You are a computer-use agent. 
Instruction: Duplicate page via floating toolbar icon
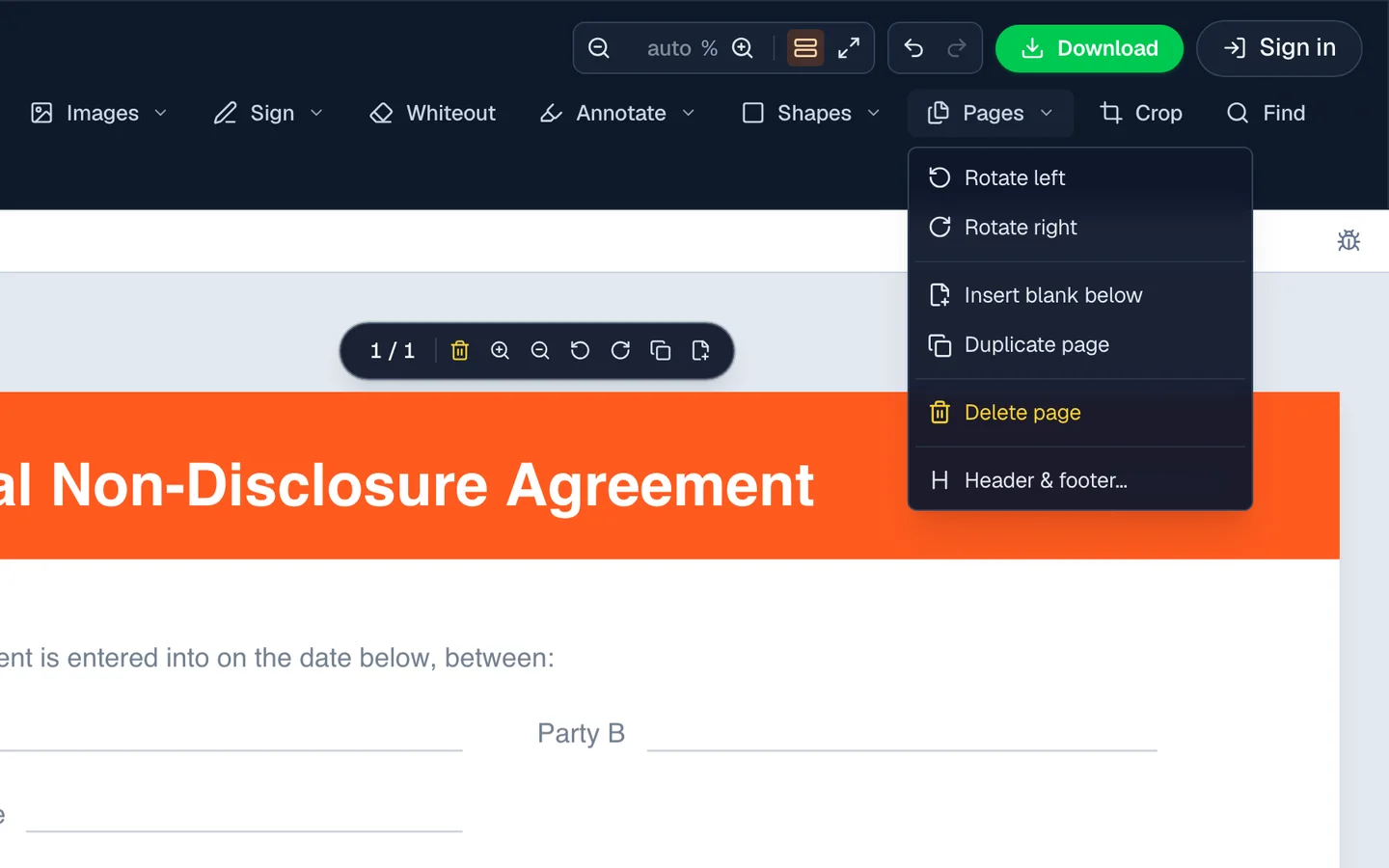661,351
